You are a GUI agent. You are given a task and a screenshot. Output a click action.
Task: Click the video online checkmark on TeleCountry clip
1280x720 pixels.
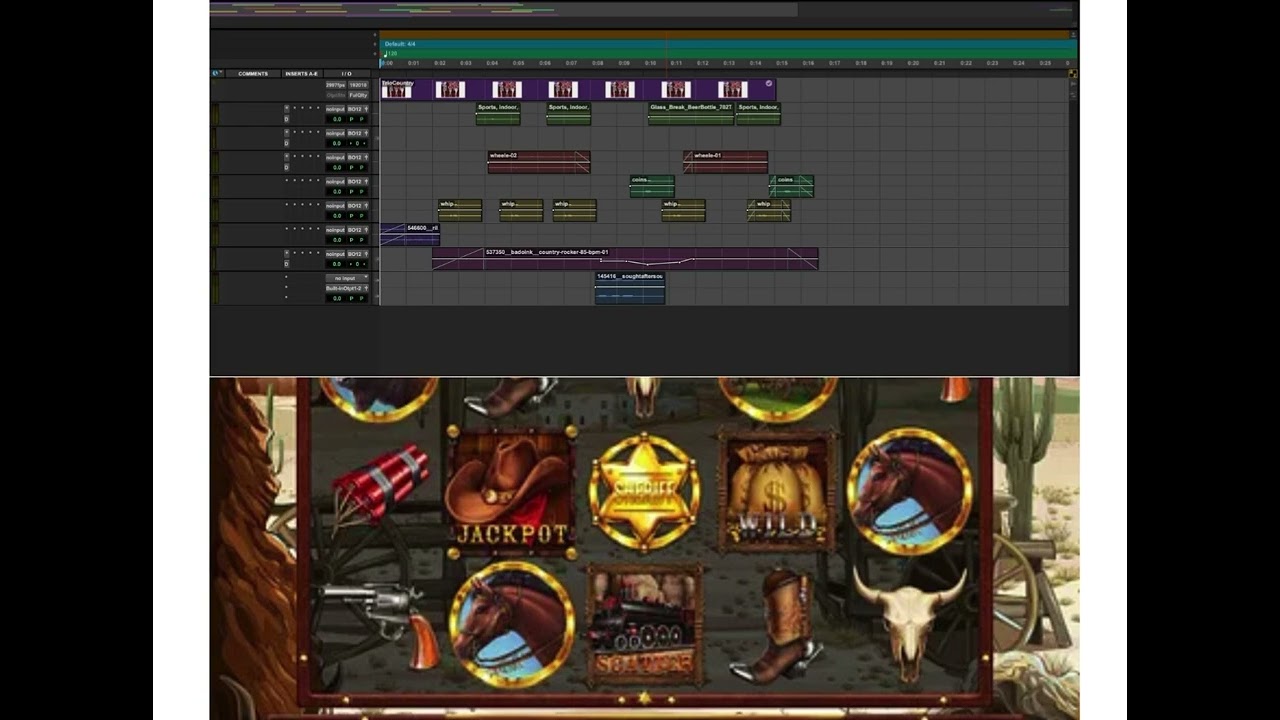pyautogui.click(x=769, y=84)
